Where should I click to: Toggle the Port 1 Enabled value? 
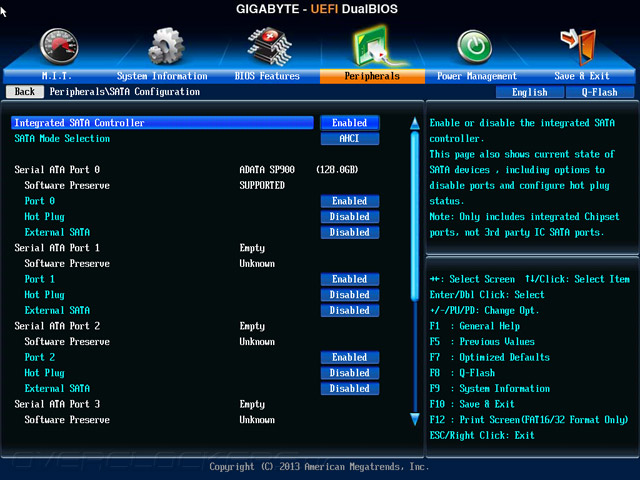pos(349,279)
